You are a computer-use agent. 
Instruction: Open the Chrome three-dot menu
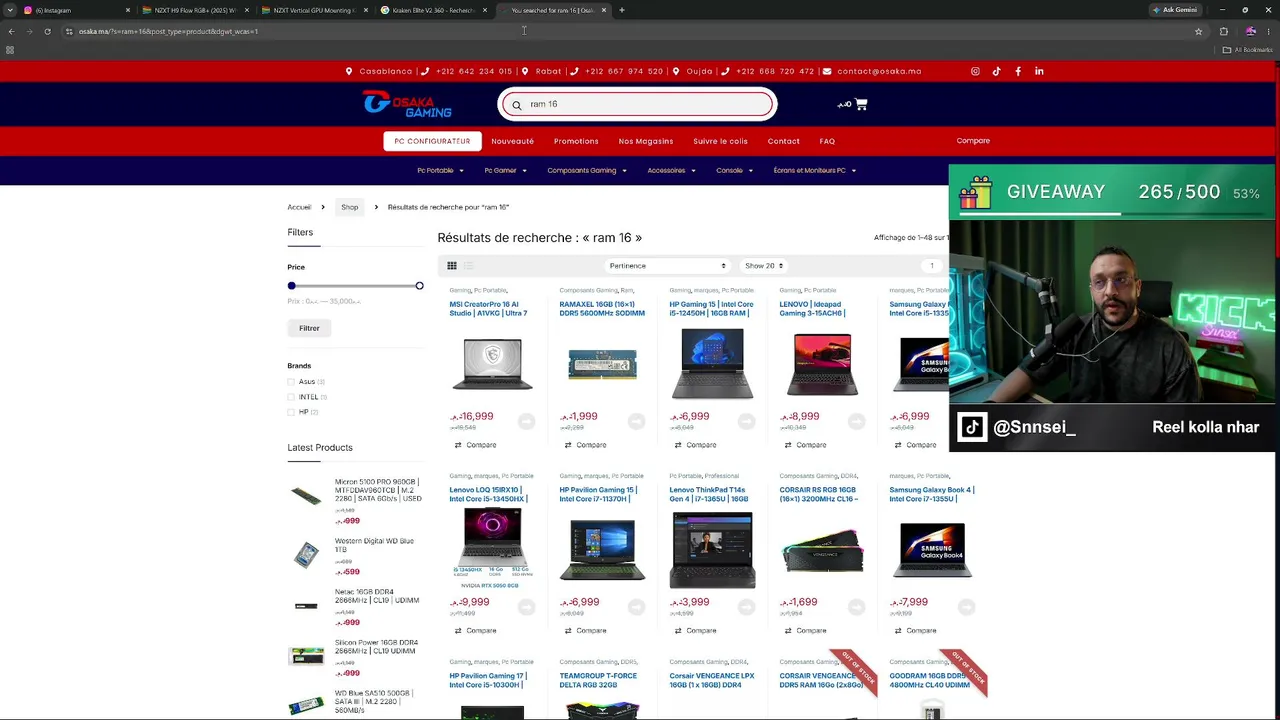1268,31
